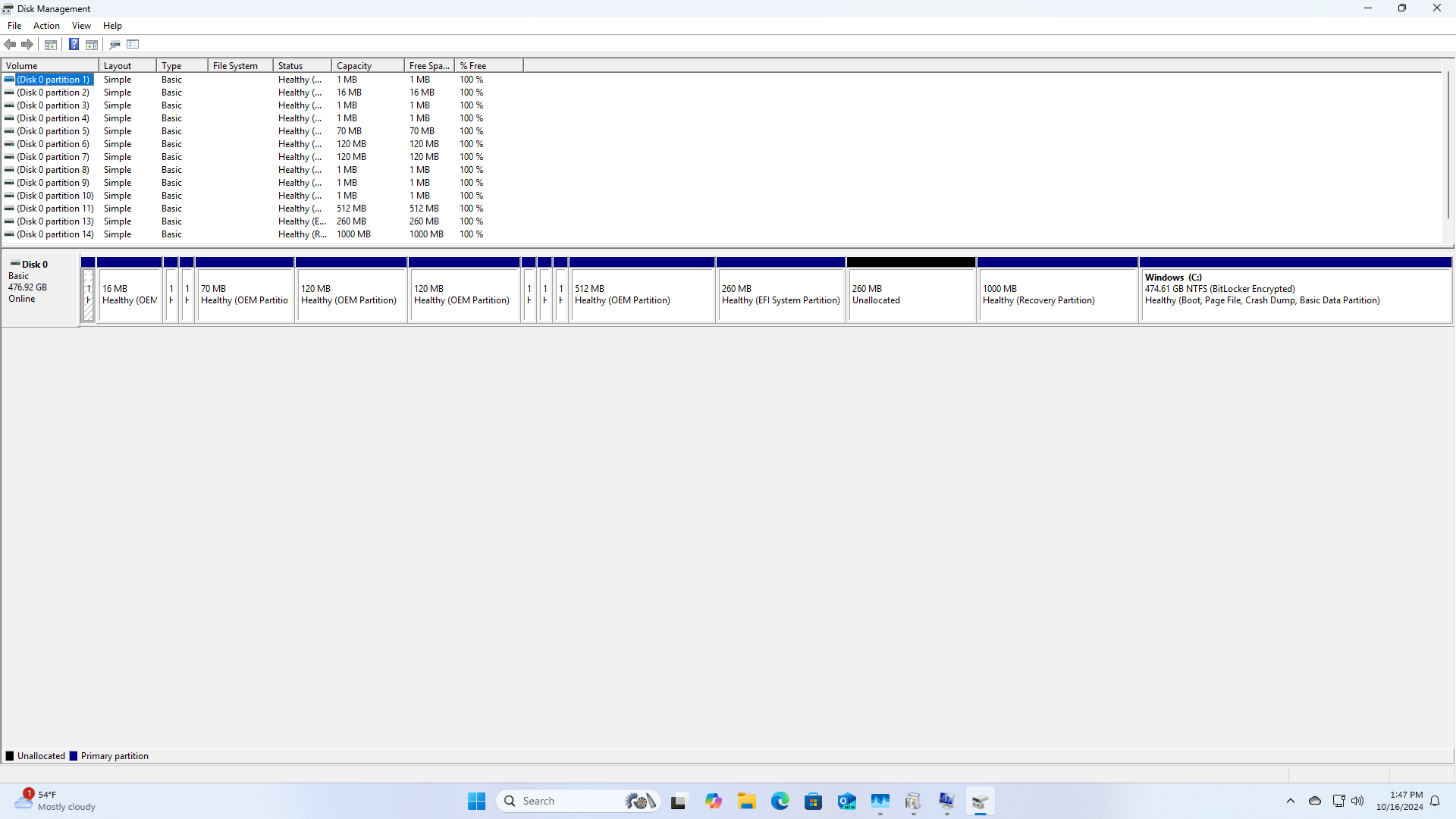
Task: Select Disk 0 partition 5 row
Action: (53, 131)
